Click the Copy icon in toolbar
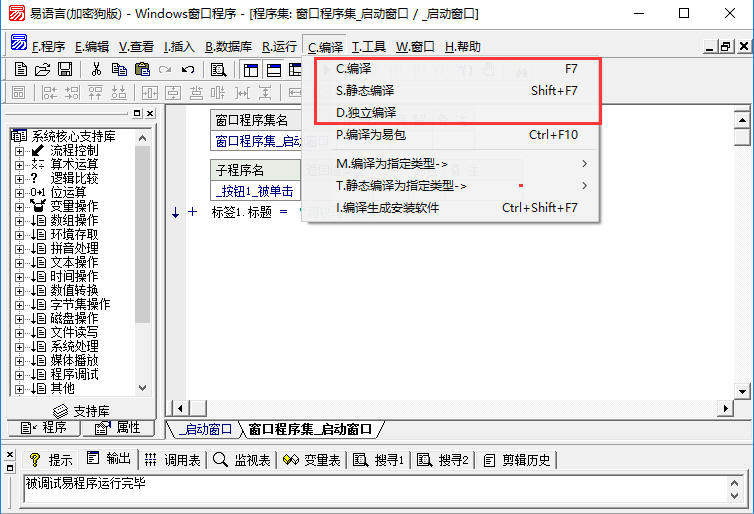This screenshot has width=754, height=514. point(119,69)
